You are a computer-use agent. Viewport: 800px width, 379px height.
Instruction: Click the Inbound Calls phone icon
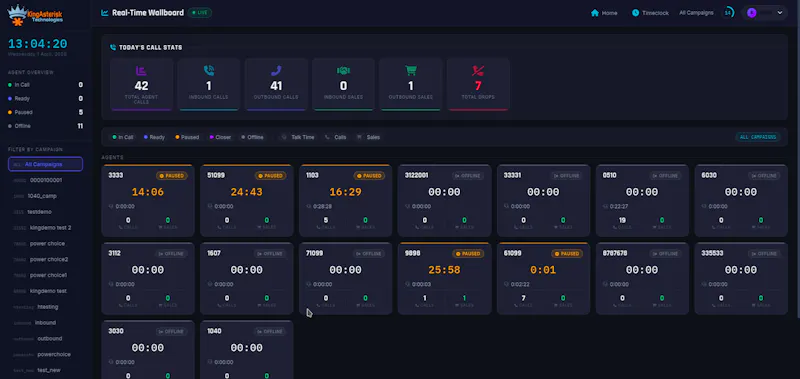point(209,71)
